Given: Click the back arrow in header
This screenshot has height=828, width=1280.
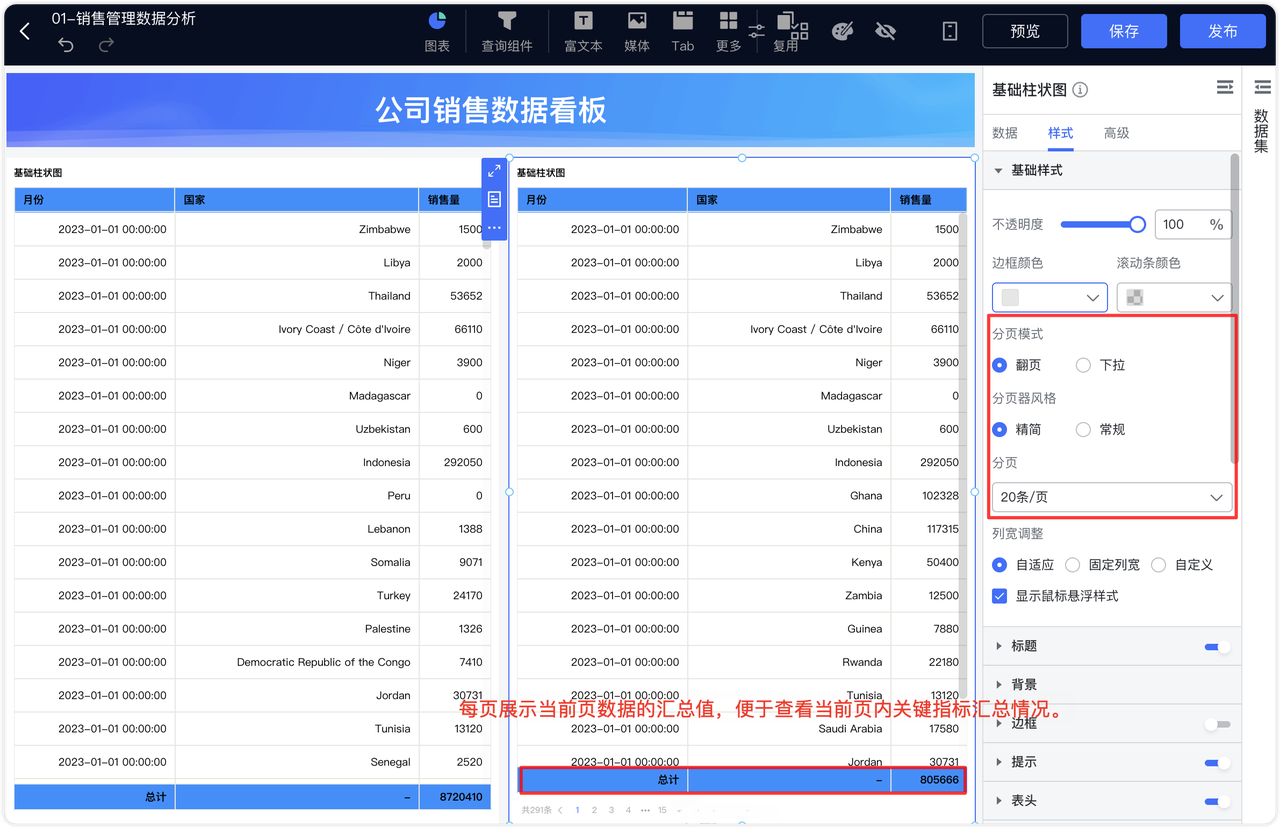Looking at the screenshot, I should point(25,31).
